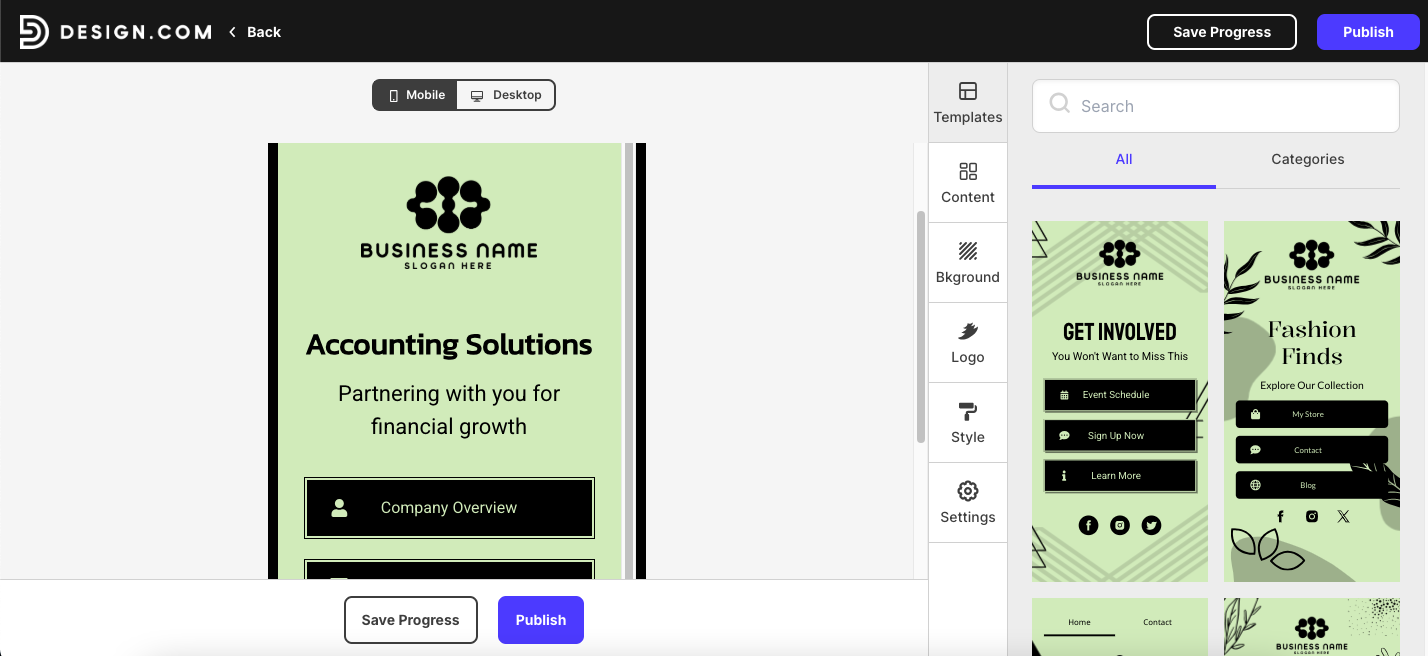
Task: Open the Content sidebar panel
Action: [967, 183]
